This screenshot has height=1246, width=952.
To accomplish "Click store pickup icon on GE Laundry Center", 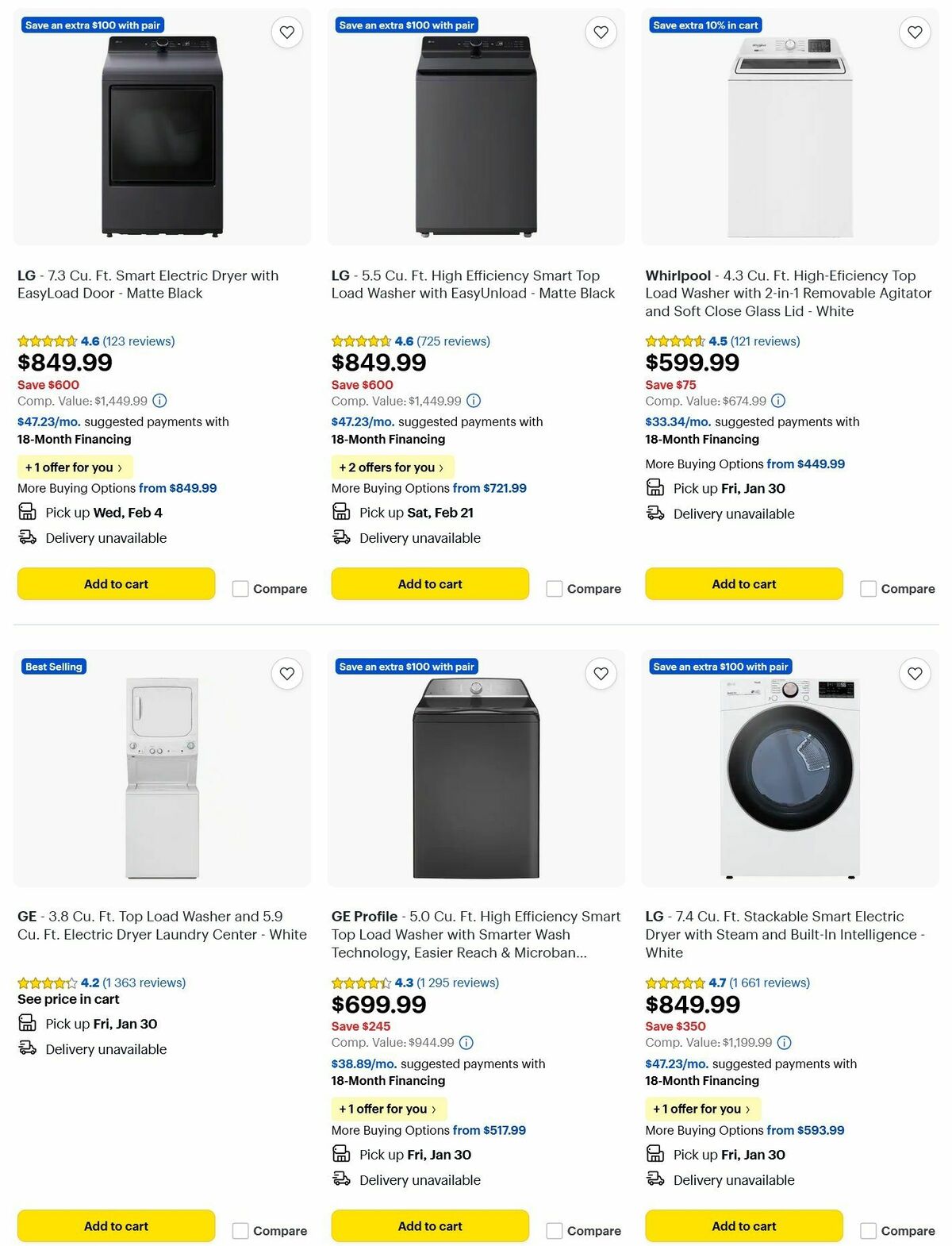I will point(26,1023).
